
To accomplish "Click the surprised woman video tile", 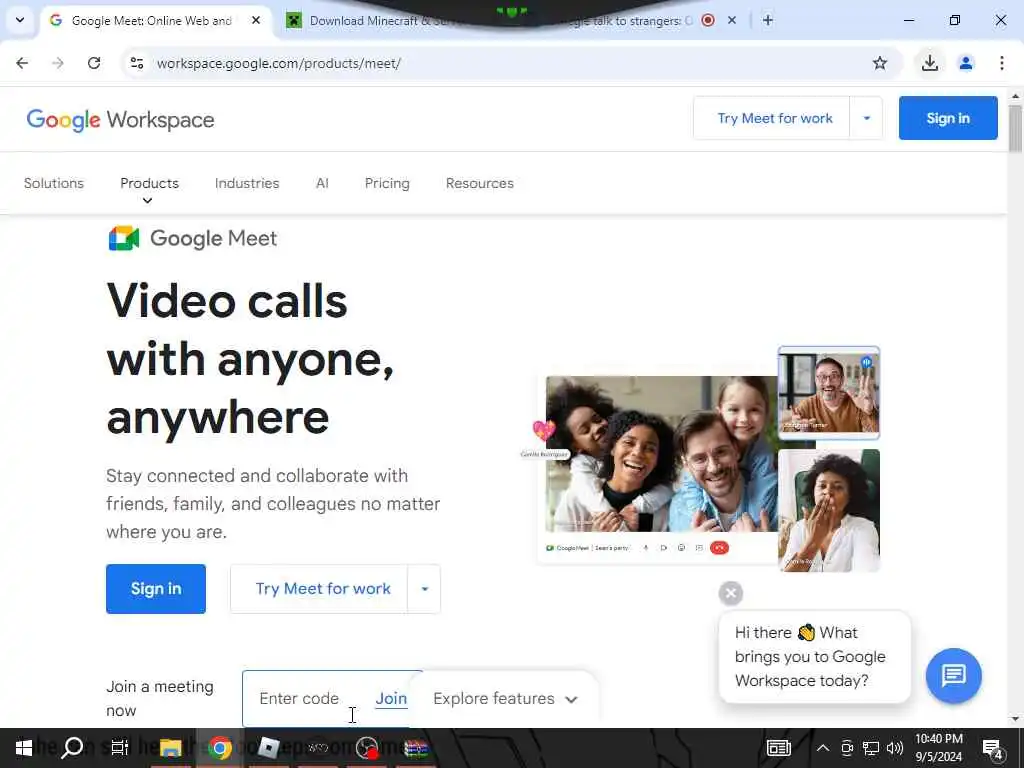I will click(x=829, y=510).
